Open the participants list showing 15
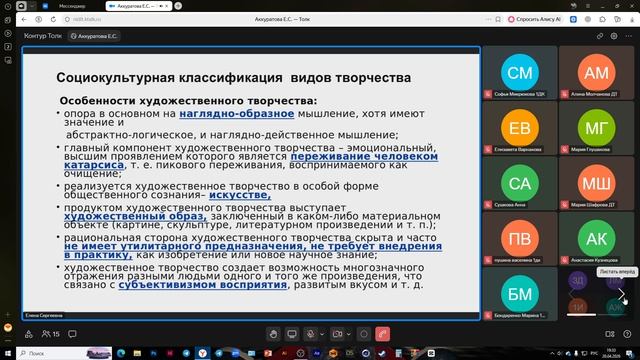 (51, 334)
